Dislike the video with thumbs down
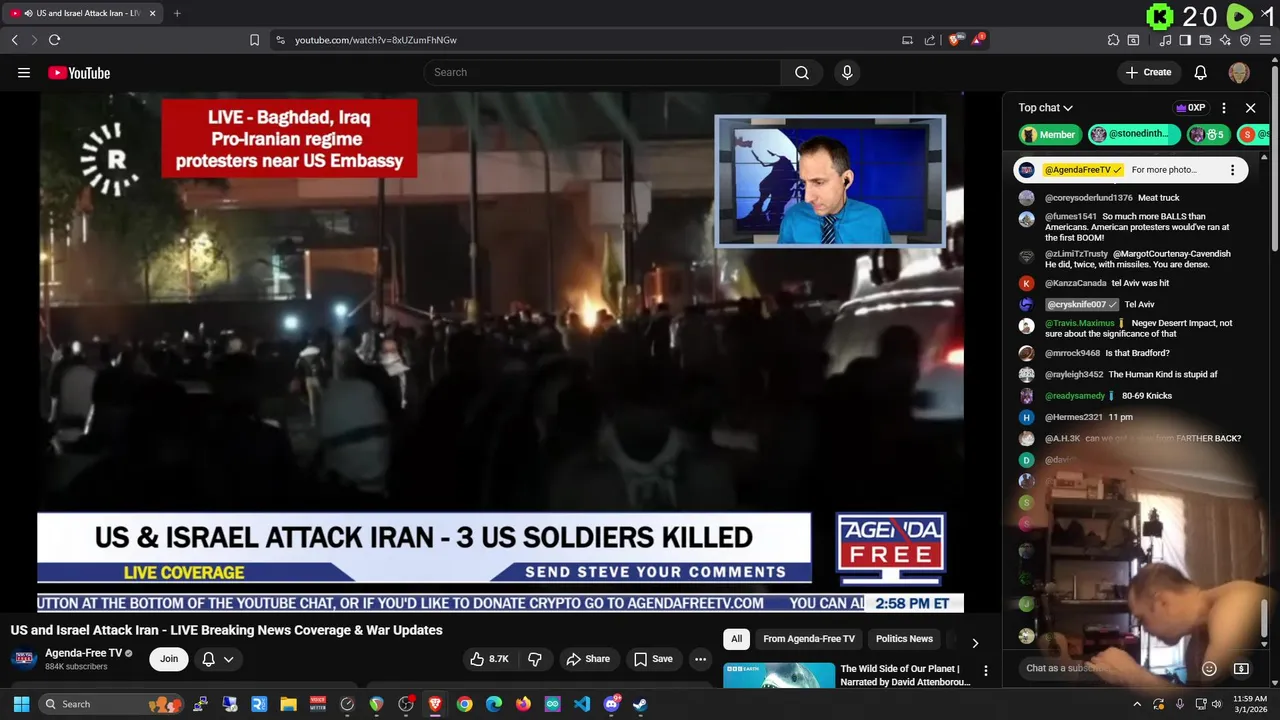Screen dimensions: 1280x720 [535, 659]
